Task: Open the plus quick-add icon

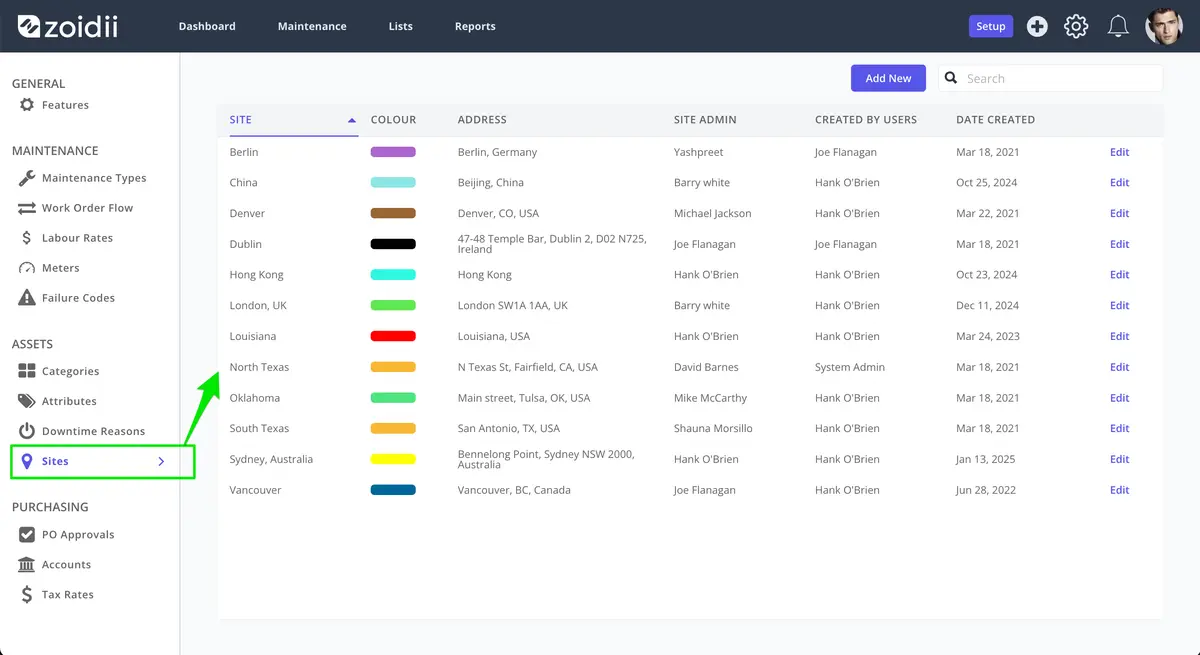Action: tap(1037, 27)
